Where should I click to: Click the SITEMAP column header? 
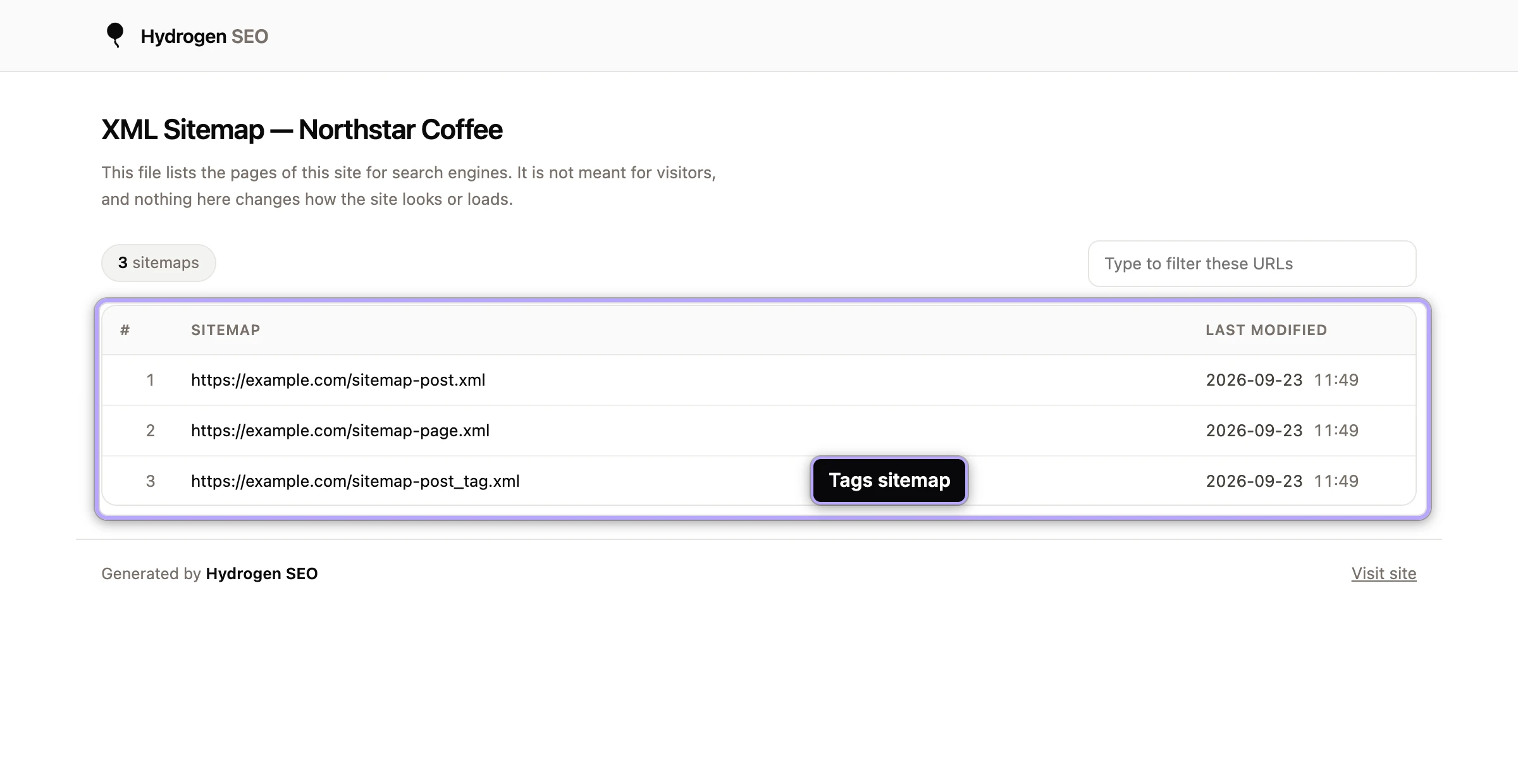pyautogui.click(x=226, y=330)
